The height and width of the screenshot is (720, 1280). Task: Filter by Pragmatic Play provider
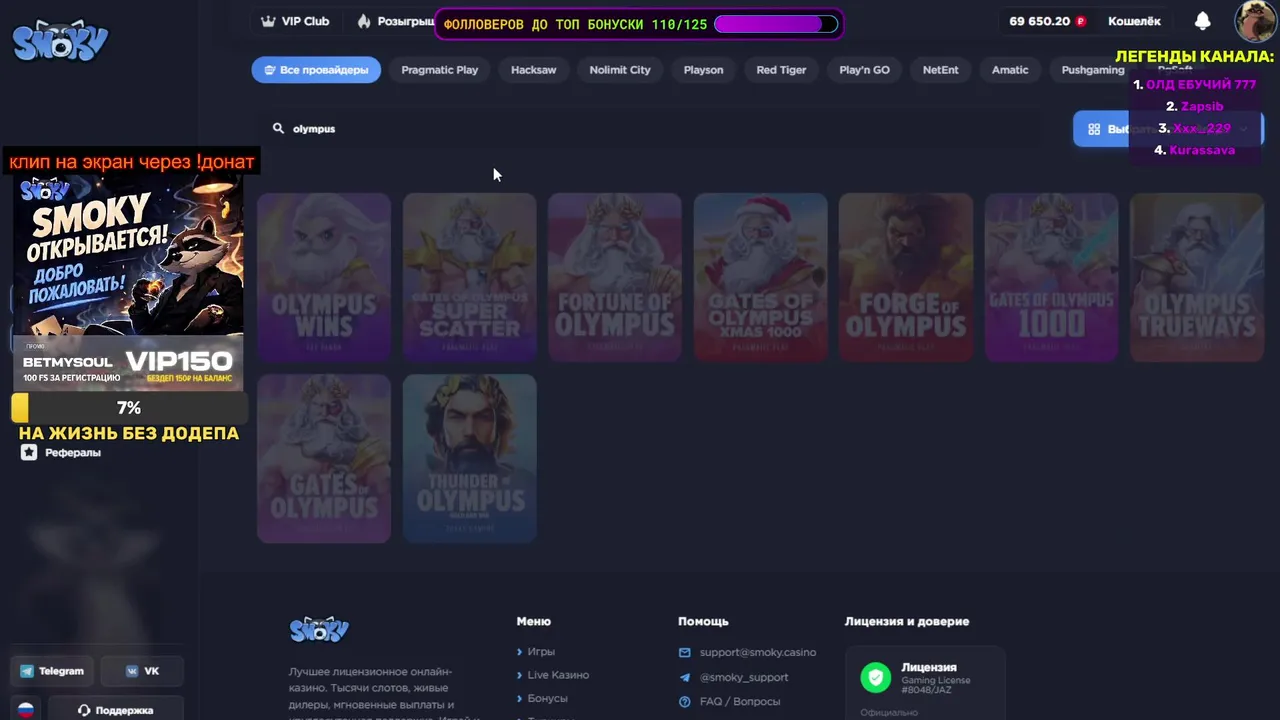coord(440,70)
